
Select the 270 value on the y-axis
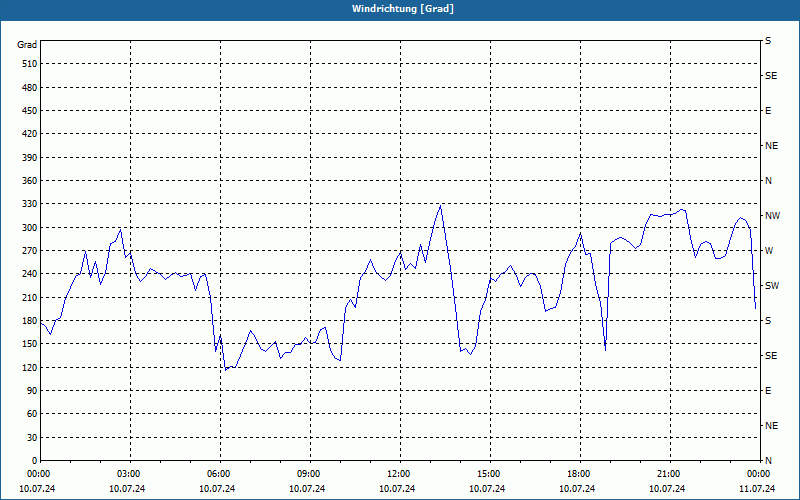click(x=30, y=251)
